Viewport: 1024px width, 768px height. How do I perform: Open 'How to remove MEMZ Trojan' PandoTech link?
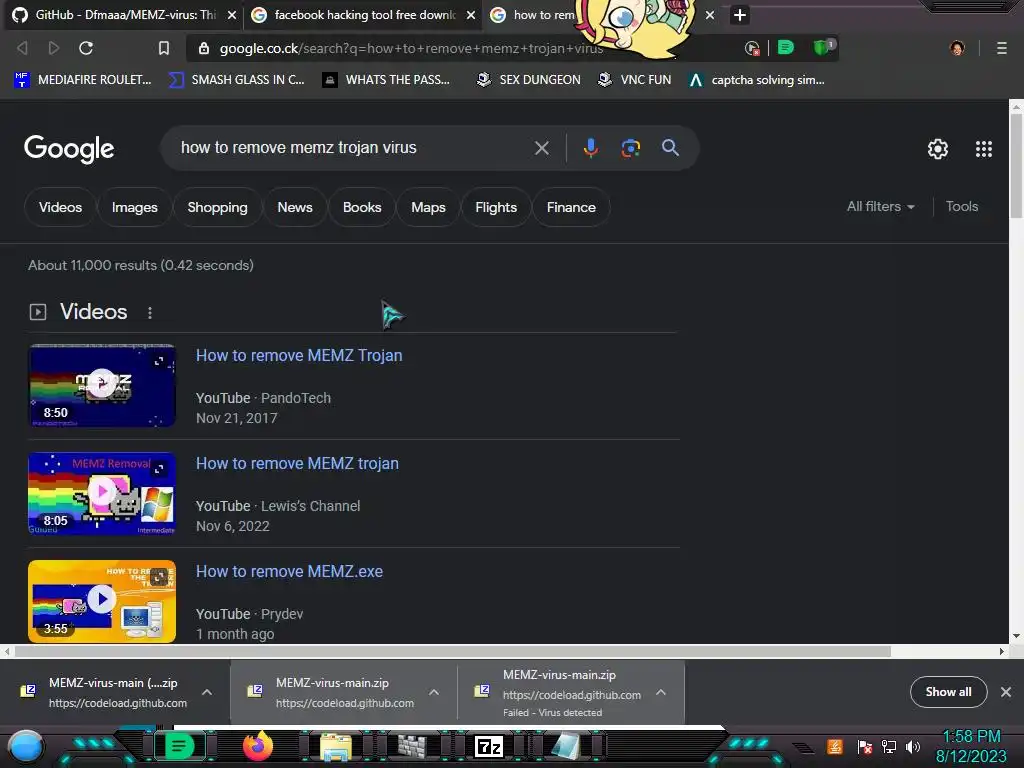(299, 355)
